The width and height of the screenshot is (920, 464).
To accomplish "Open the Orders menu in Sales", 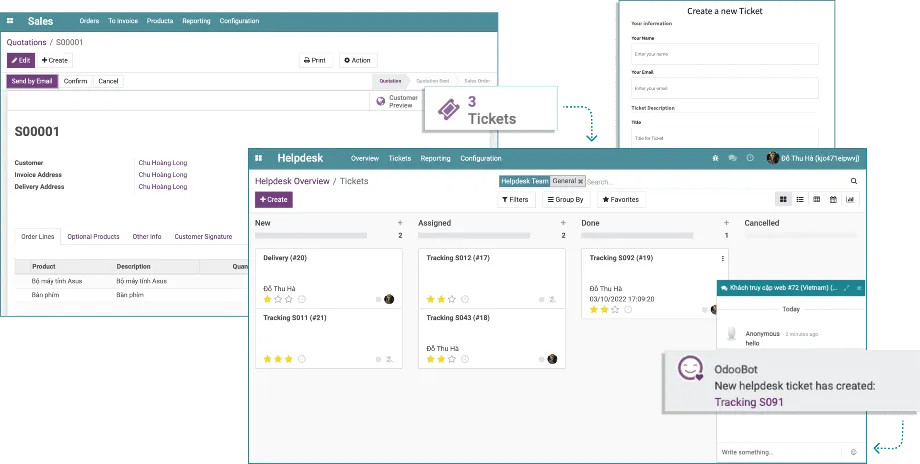I will 89,21.
